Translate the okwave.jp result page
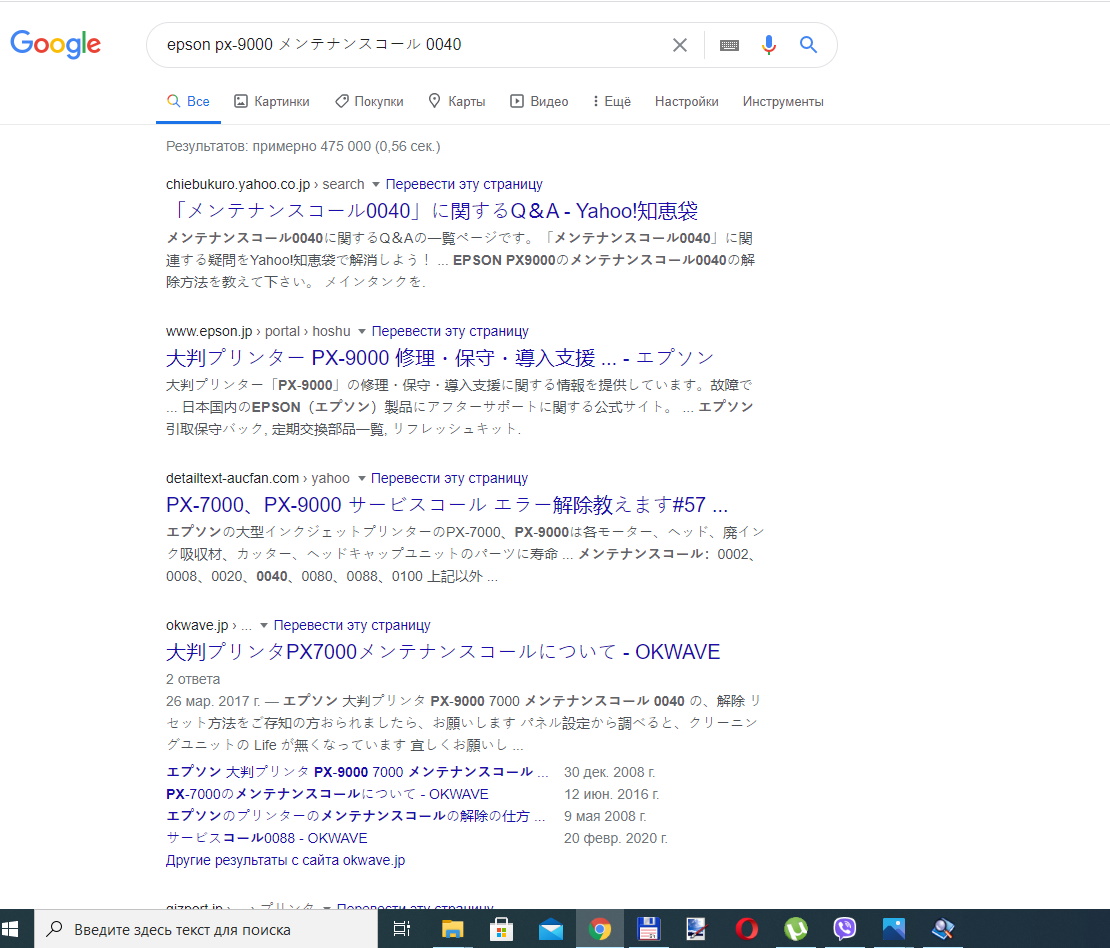Screen dimensions: 1110x948 352,625
